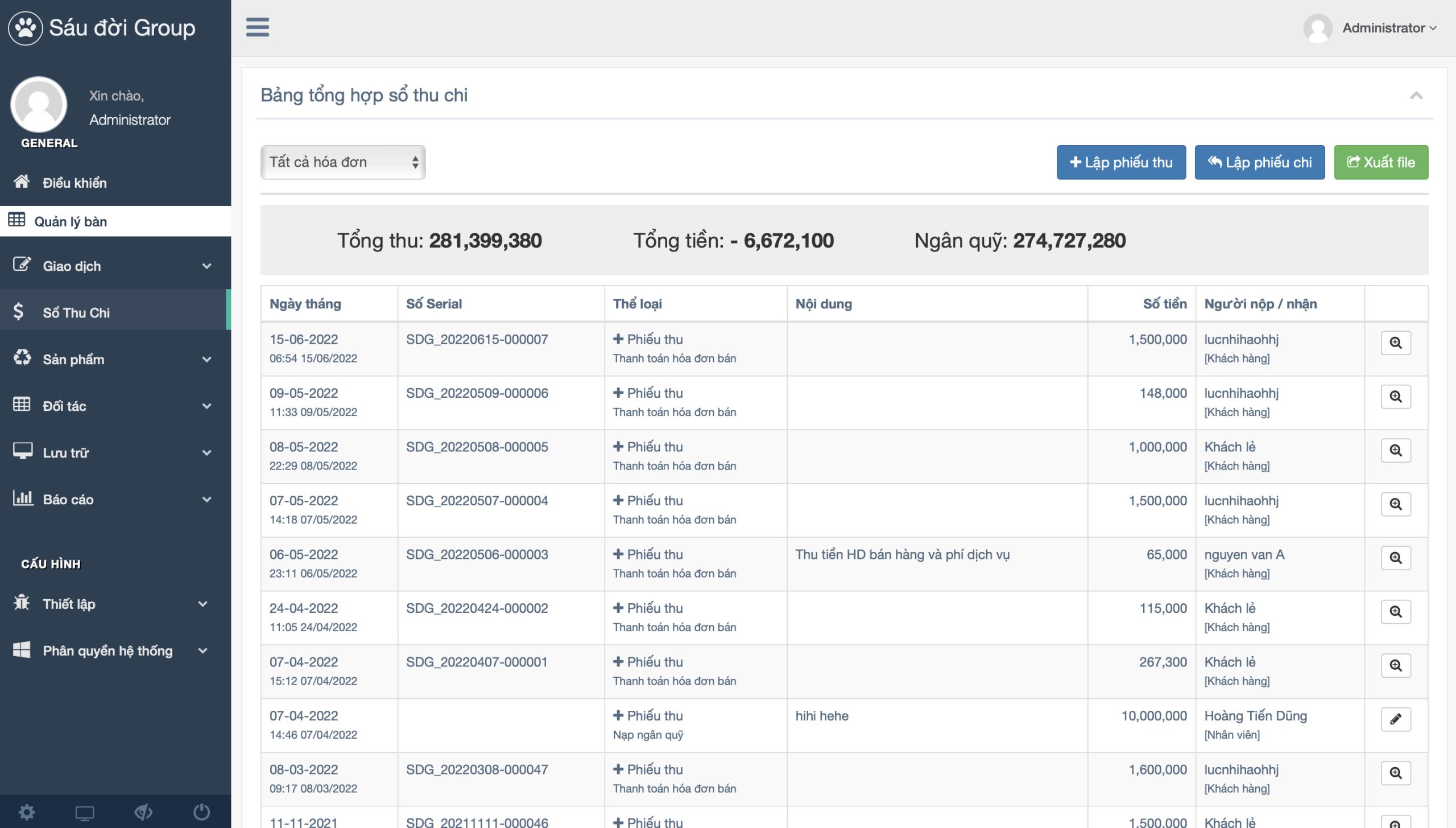The width and height of the screenshot is (1456, 828).
Task: Open the Quản lý bàn menu item
Action: [x=71, y=221]
